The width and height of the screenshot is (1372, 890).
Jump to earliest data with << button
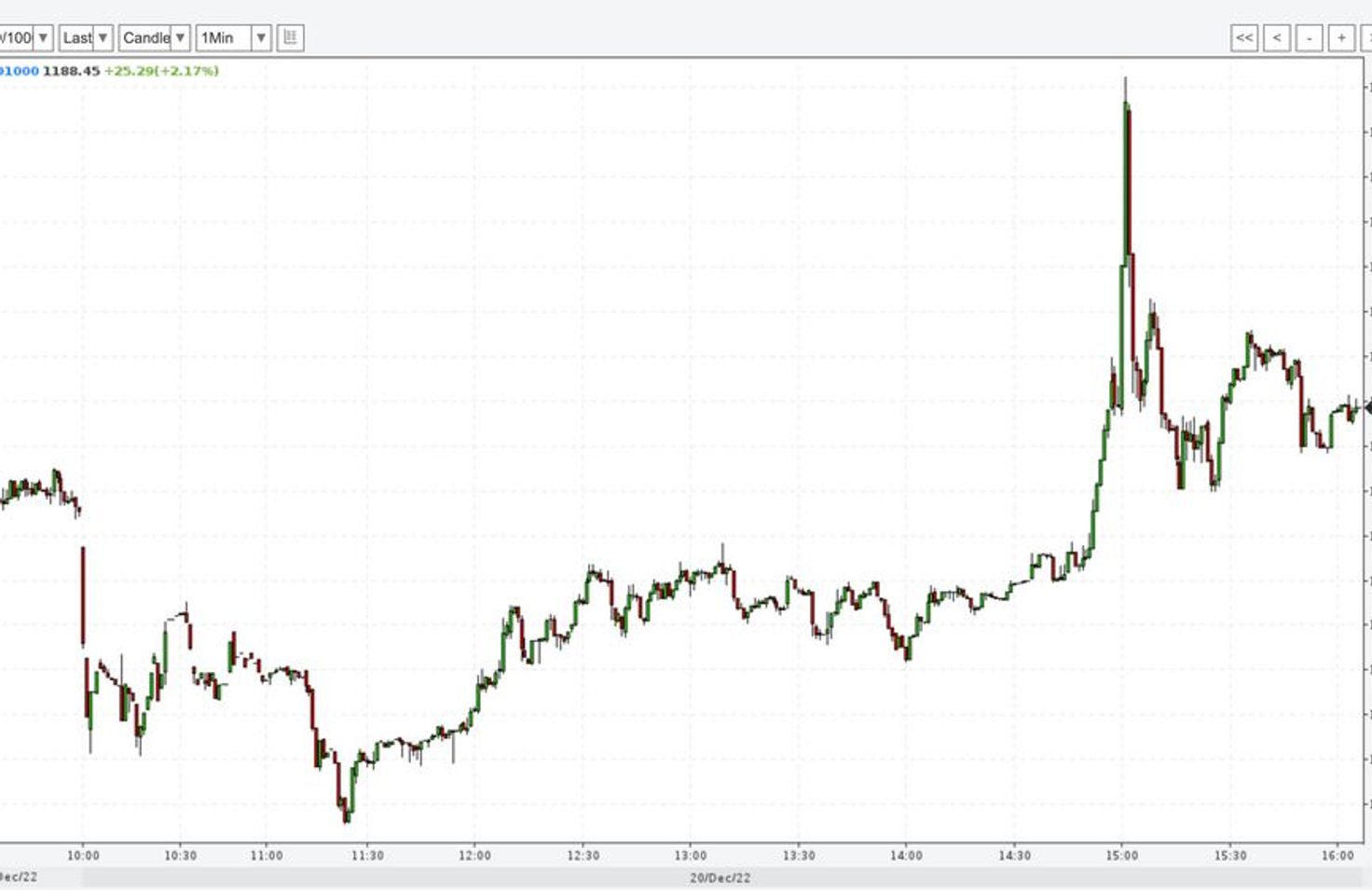point(1243,38)
